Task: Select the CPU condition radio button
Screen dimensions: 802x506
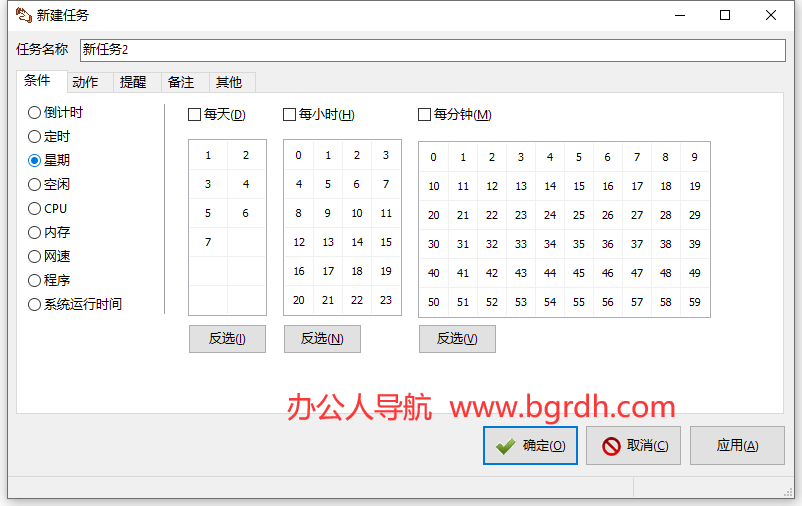Action: pyautogui.click(x=35, y=209)
